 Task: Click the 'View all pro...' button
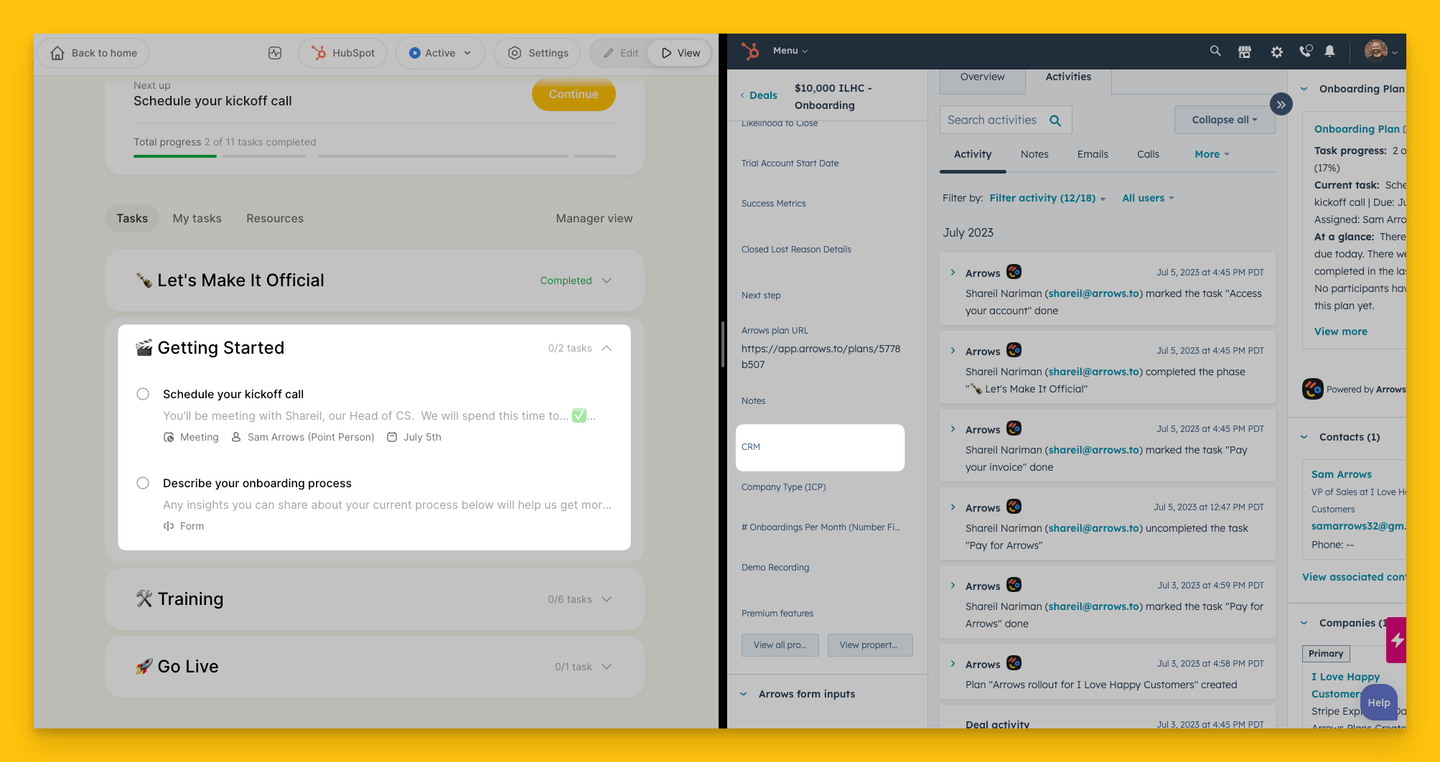pyautogui.click(x=780, y=645)
